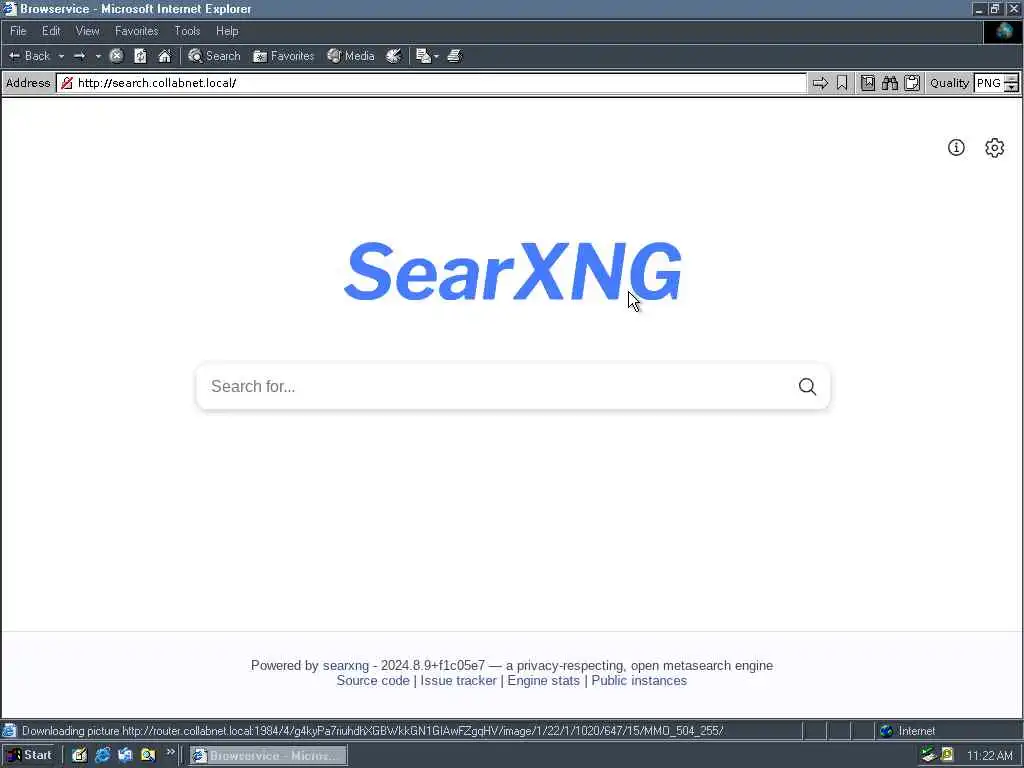Launch Outlook Express from quick launch
This screenshot has height=768, width=1024.
125,756
